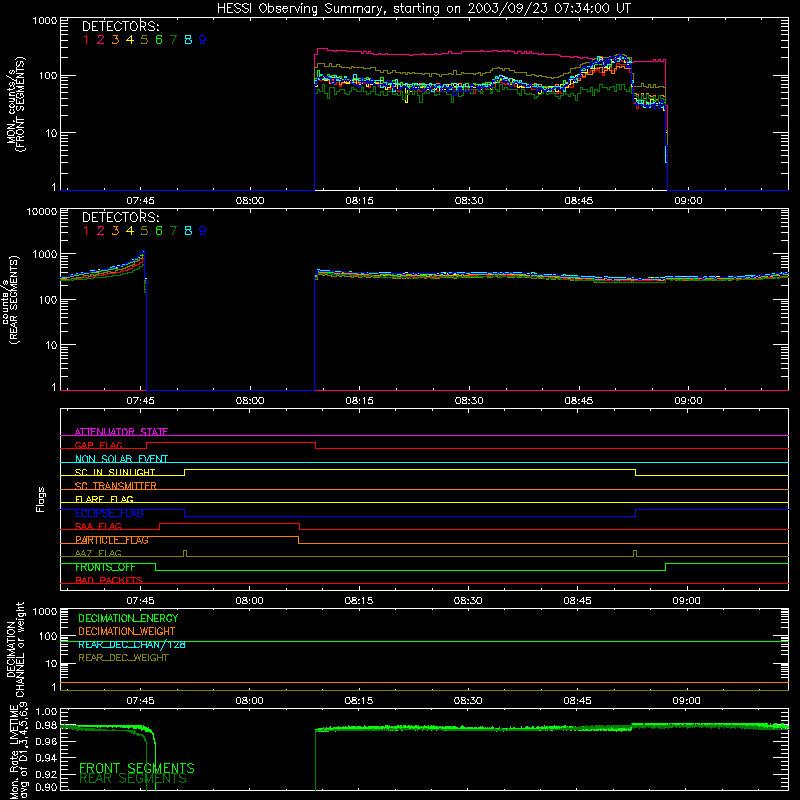
Task: Click the vertical Flags axis label
Action: coord(40,499)
